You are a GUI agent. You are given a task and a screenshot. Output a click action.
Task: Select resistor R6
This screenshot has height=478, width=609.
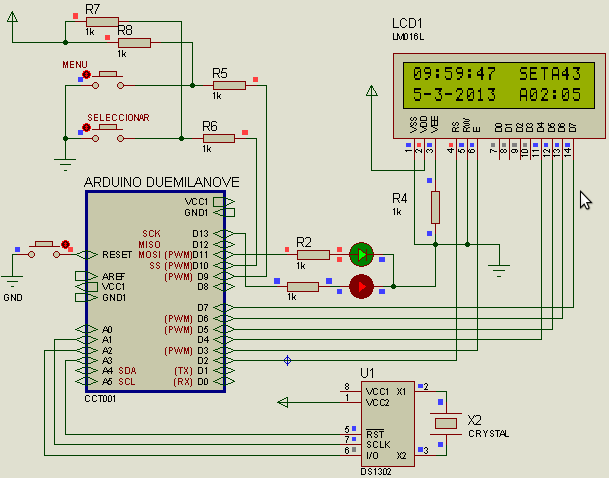point(219,138)
